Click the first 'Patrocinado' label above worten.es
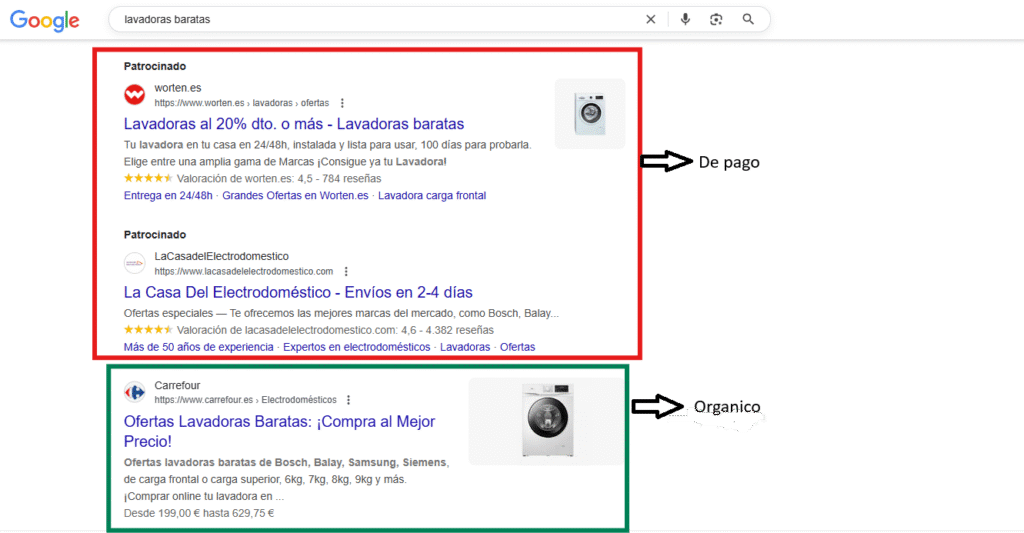Viewport: 1024px width, 533px height. 155,66
